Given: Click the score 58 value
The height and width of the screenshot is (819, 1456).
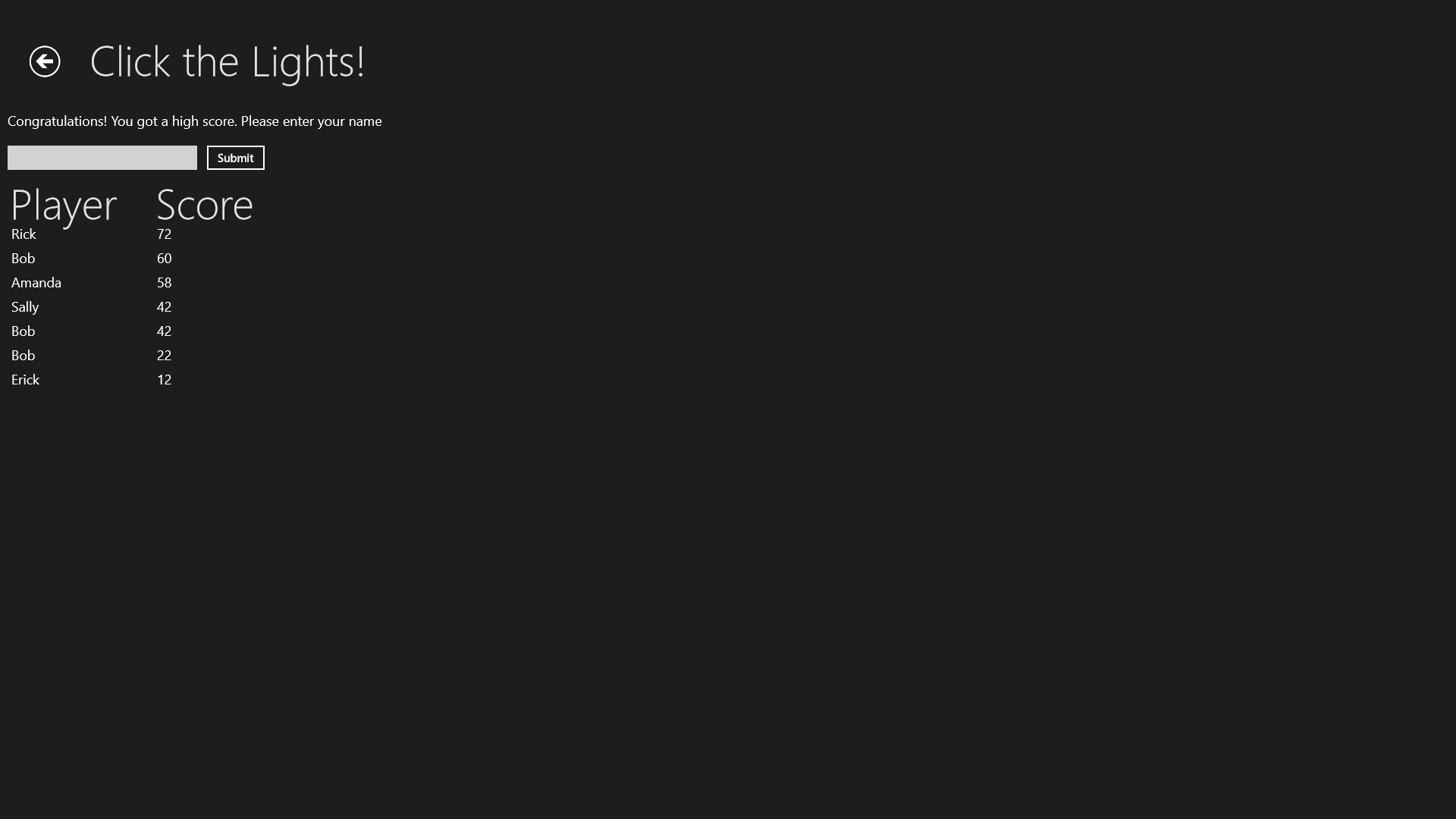Looking at the screenshot, I should click(165, 283).
